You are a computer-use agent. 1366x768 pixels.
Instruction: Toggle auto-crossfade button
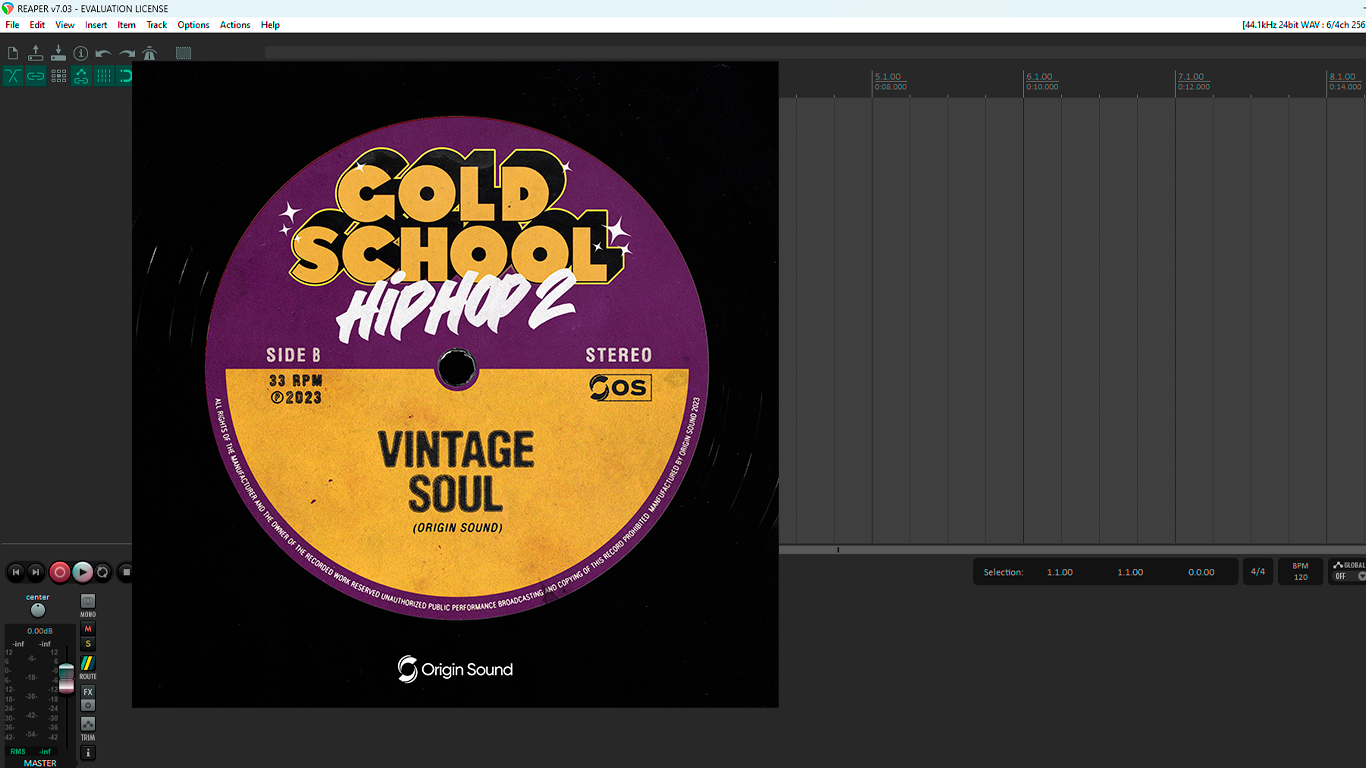coord(13,76)
